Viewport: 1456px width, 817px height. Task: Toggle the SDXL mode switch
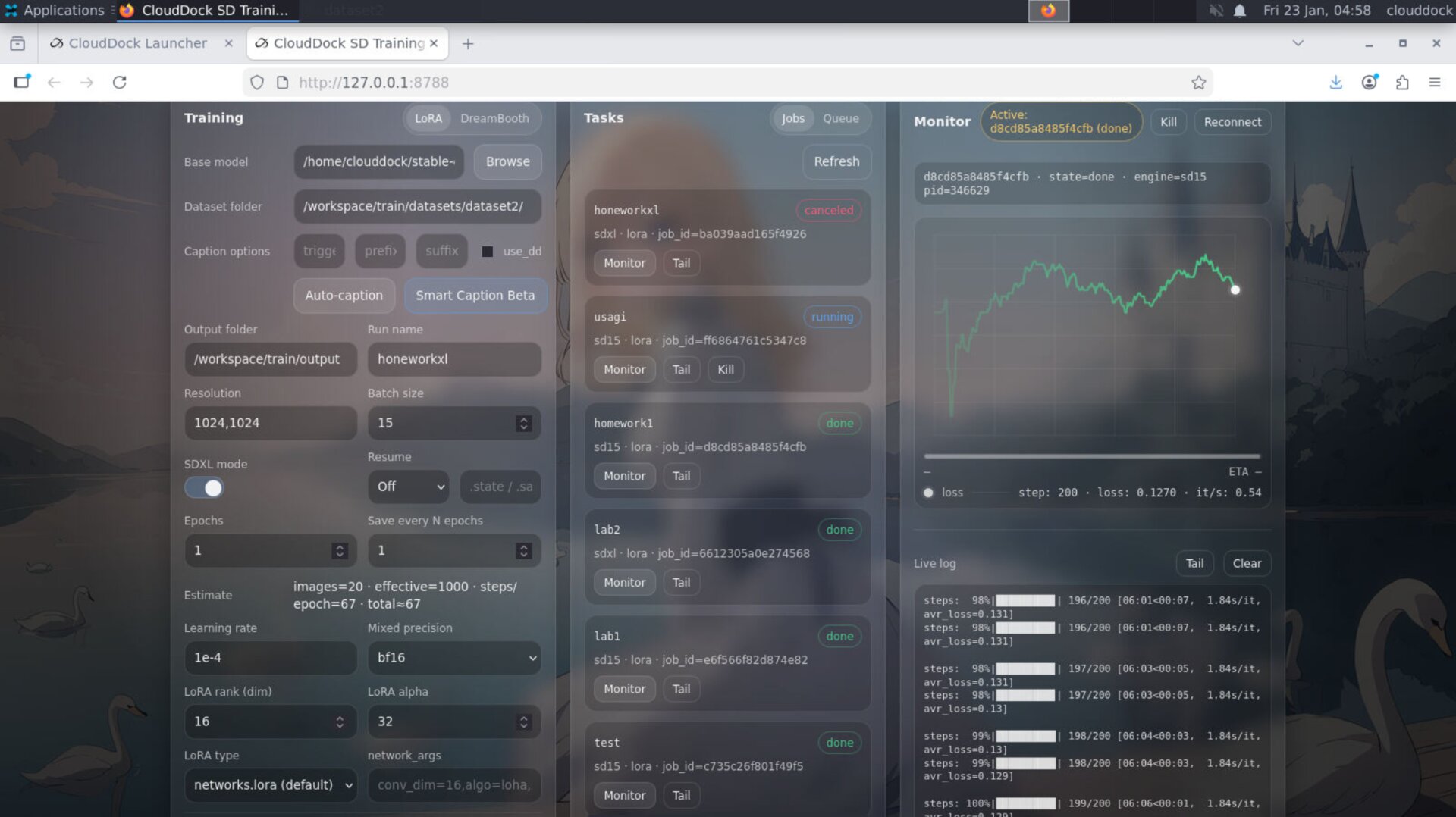[x=204, y=488]
